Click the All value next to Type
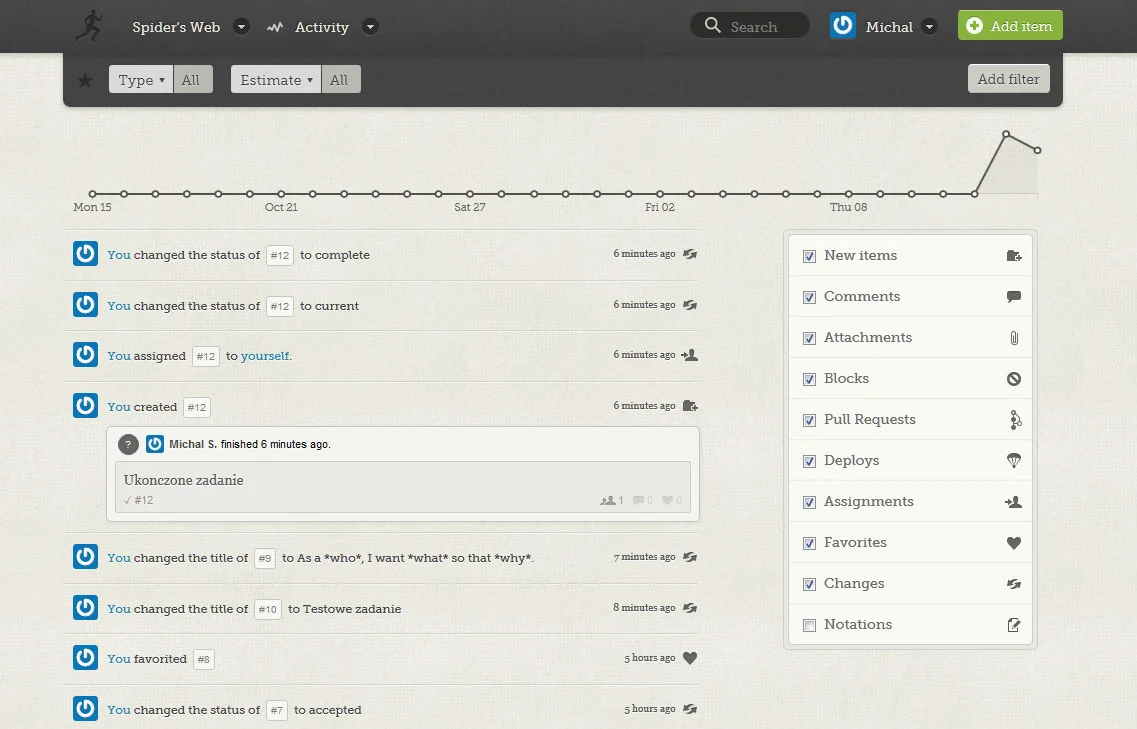Image resolution: width=1137 pixels, height=729 pixels. point(192,80)
